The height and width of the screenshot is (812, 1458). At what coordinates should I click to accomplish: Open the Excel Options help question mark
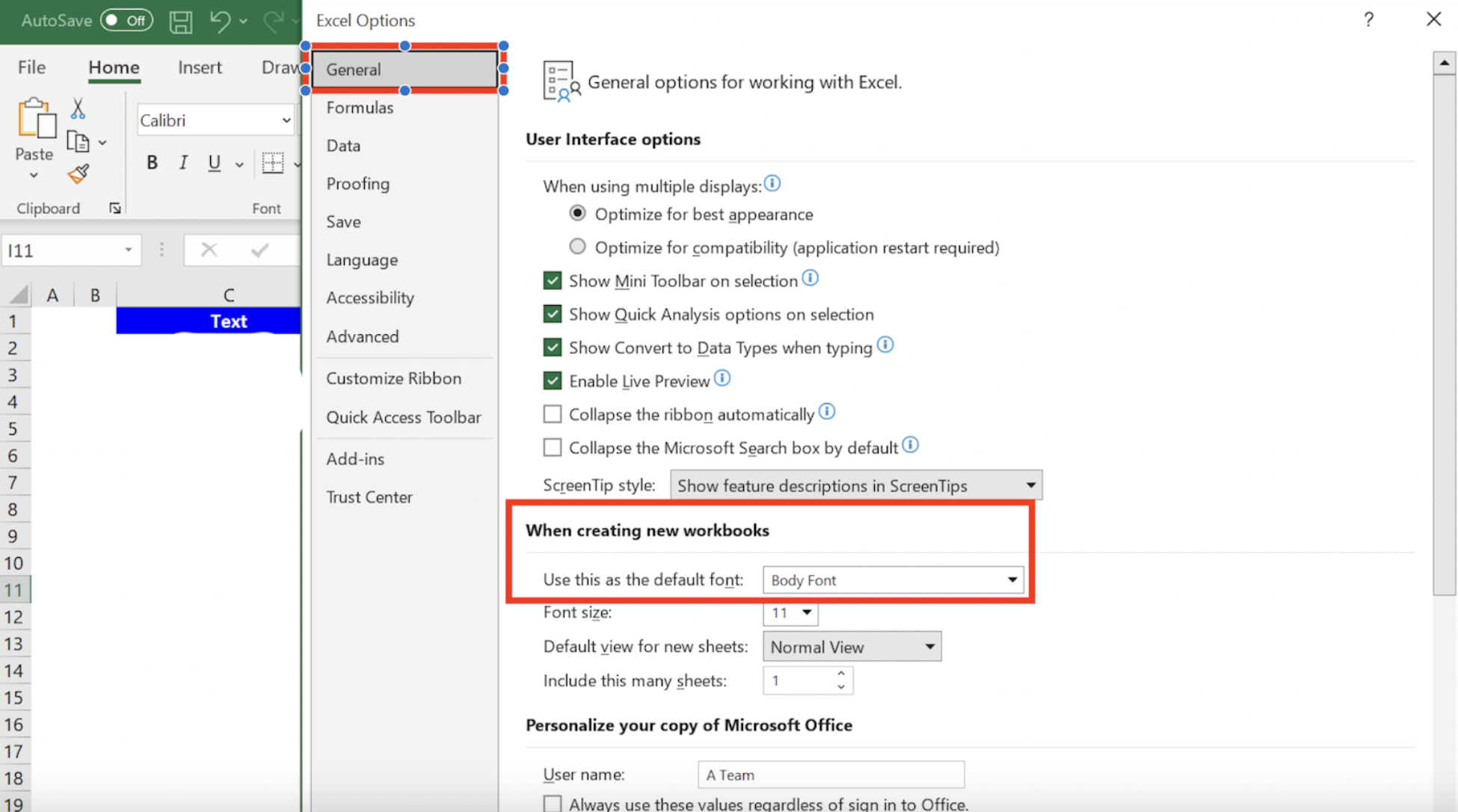1368,19
